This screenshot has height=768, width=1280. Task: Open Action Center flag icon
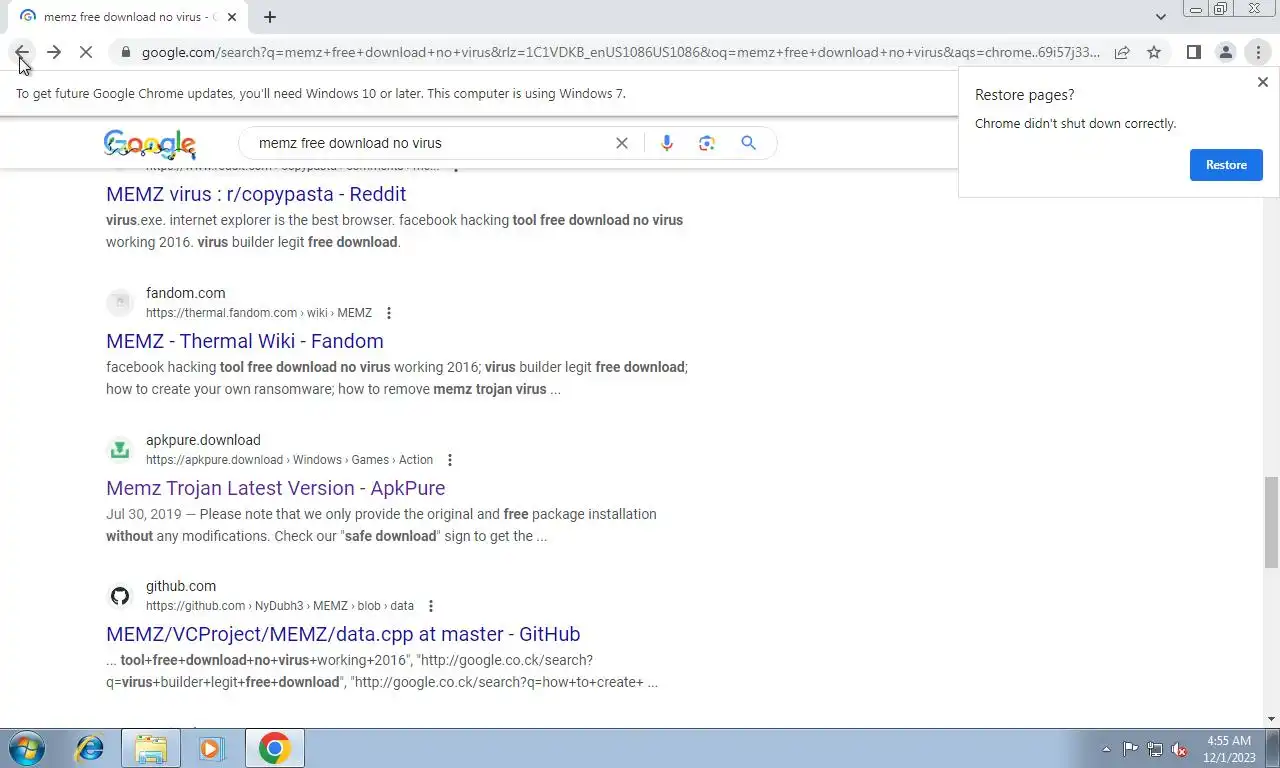[1130, 749]
